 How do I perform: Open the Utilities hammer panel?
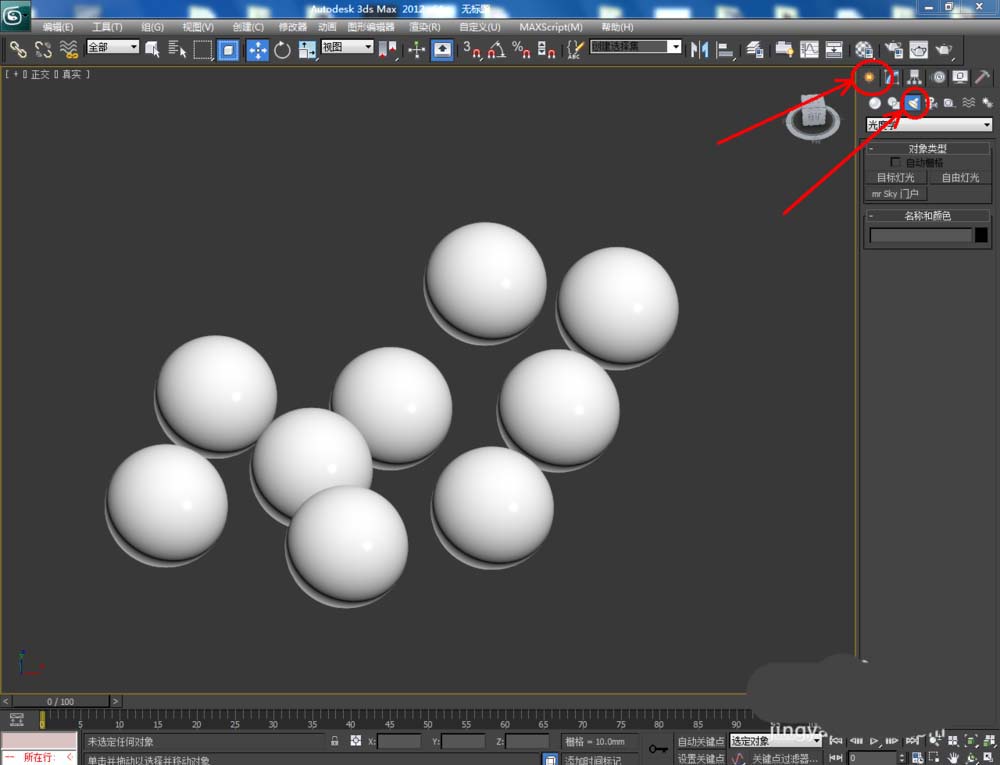click(x=982, y=77)
